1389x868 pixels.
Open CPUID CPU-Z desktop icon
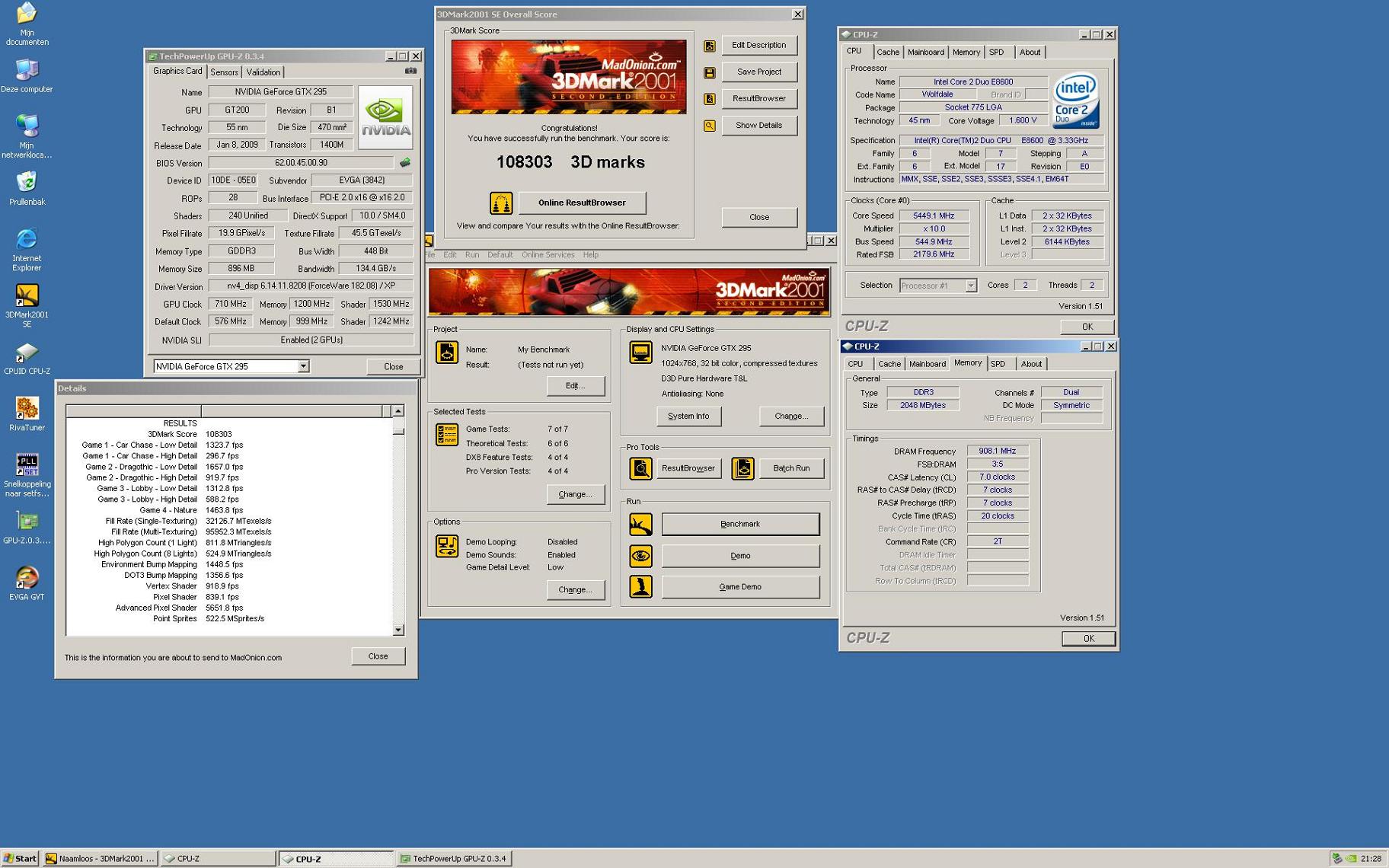[27, 352]
